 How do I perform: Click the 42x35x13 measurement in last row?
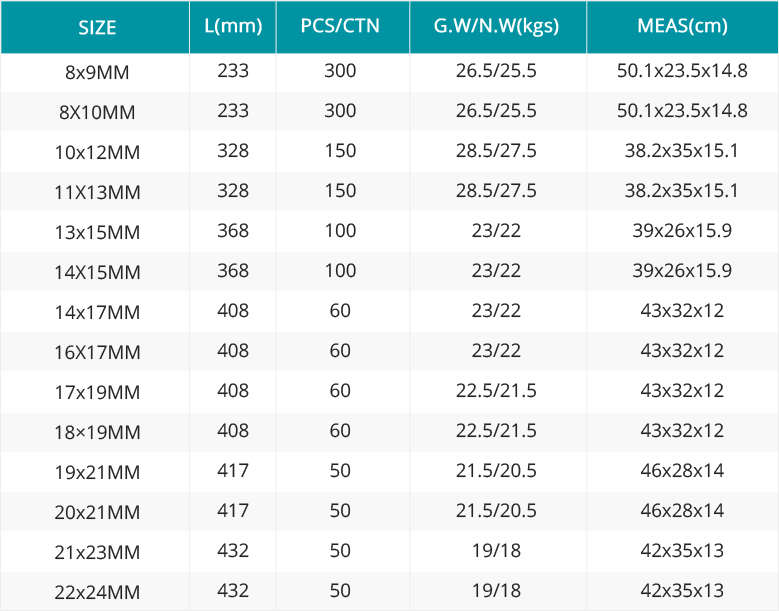tap(682, 591)
